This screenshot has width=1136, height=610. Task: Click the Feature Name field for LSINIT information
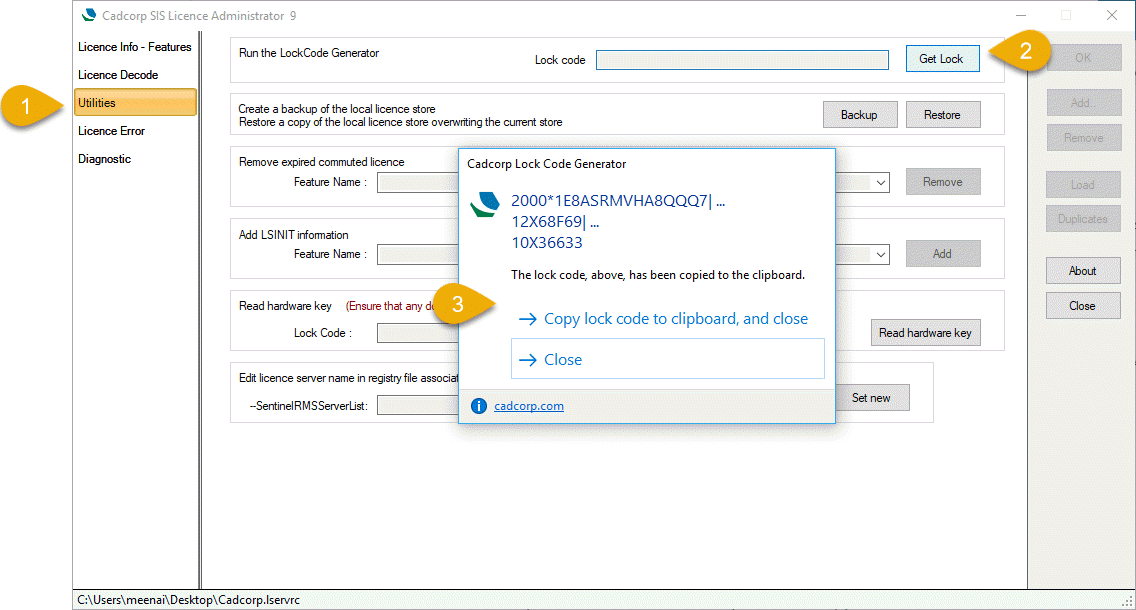418,254
